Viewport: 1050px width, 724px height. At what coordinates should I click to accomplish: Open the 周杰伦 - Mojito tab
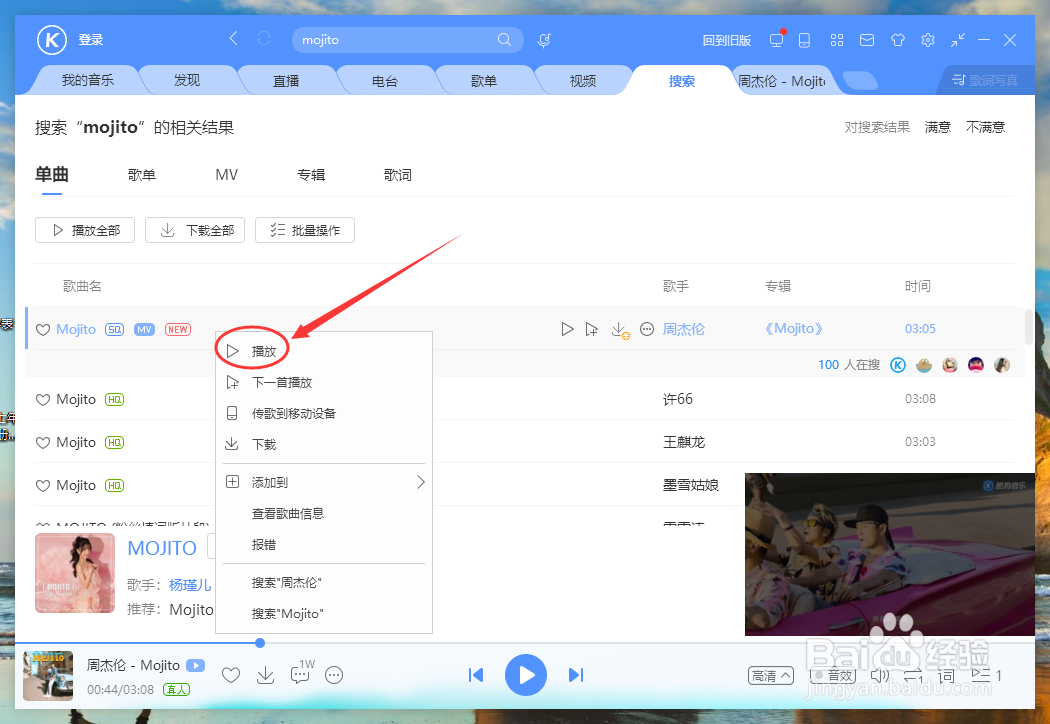781,81
